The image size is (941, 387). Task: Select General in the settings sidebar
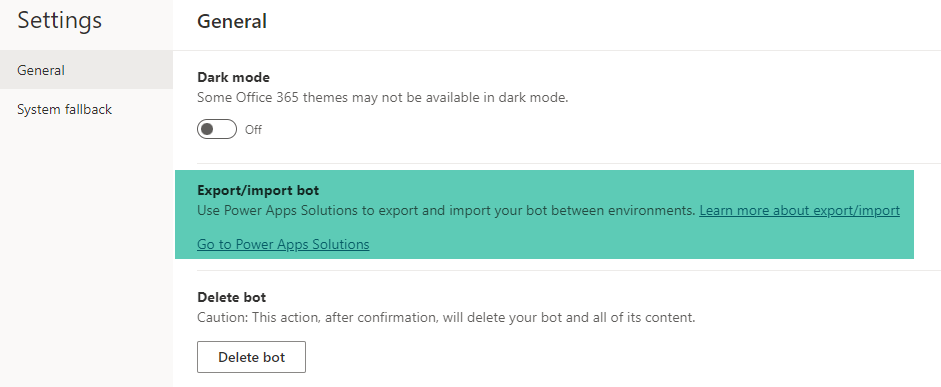86,70
